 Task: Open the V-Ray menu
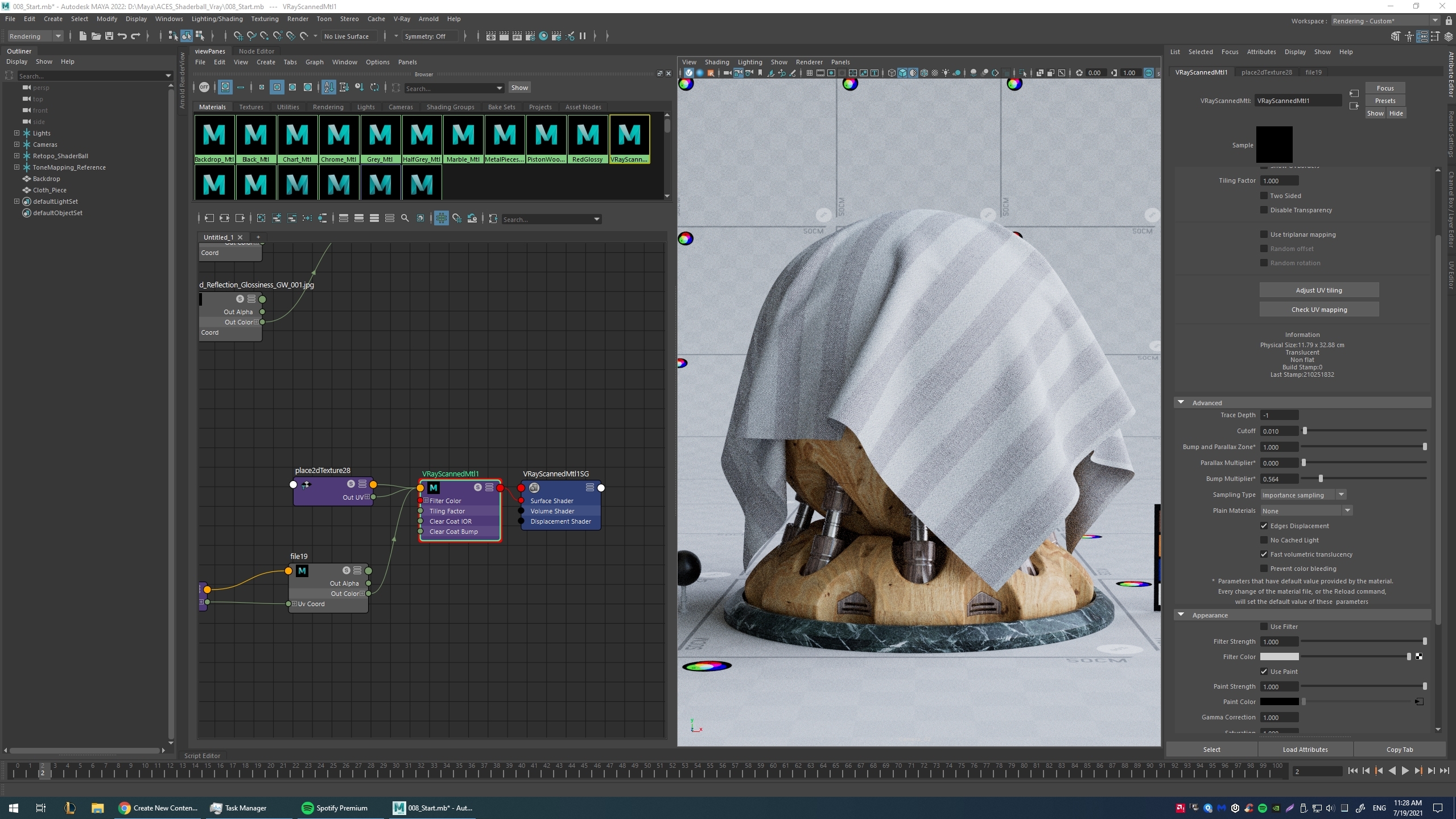pos(401,19)
